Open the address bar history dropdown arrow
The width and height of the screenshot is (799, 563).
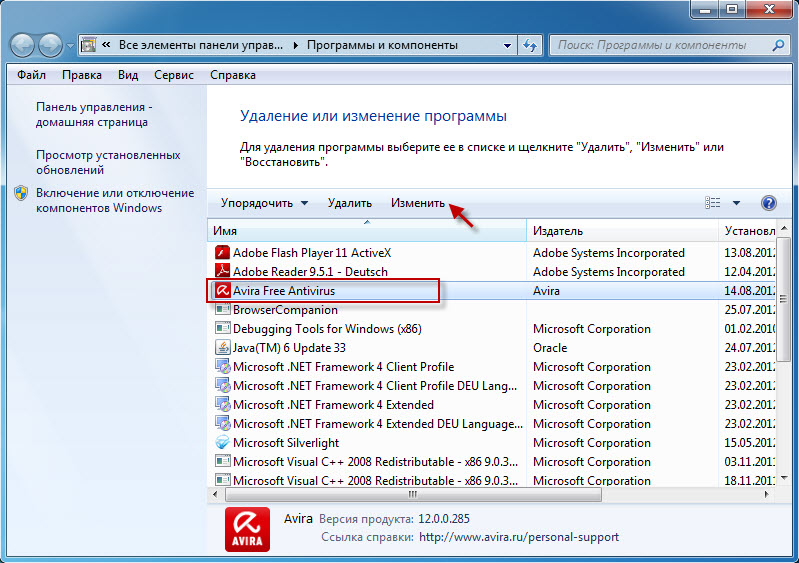tap(507, 45)
